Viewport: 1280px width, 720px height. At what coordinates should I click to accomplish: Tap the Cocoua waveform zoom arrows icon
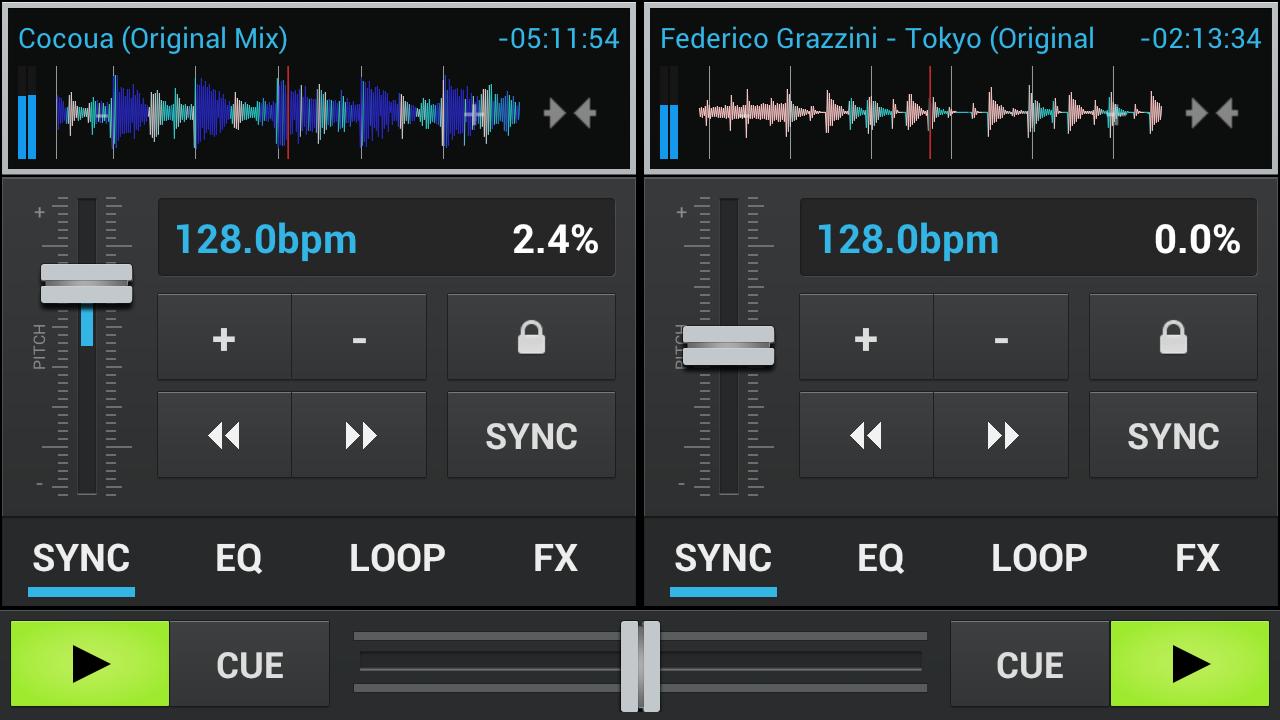click(x=570, y=113)
